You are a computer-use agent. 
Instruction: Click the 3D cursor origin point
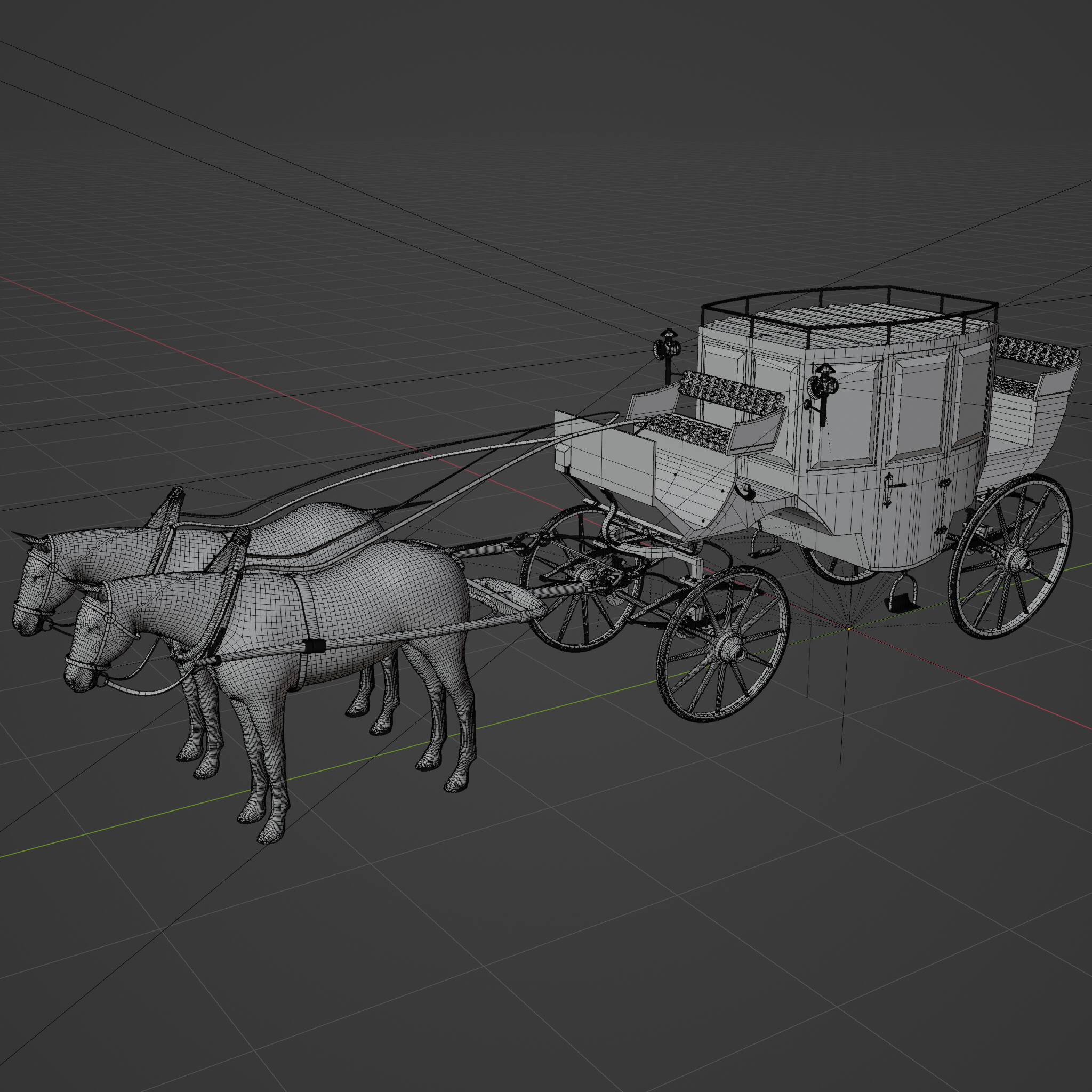point(848,628)
